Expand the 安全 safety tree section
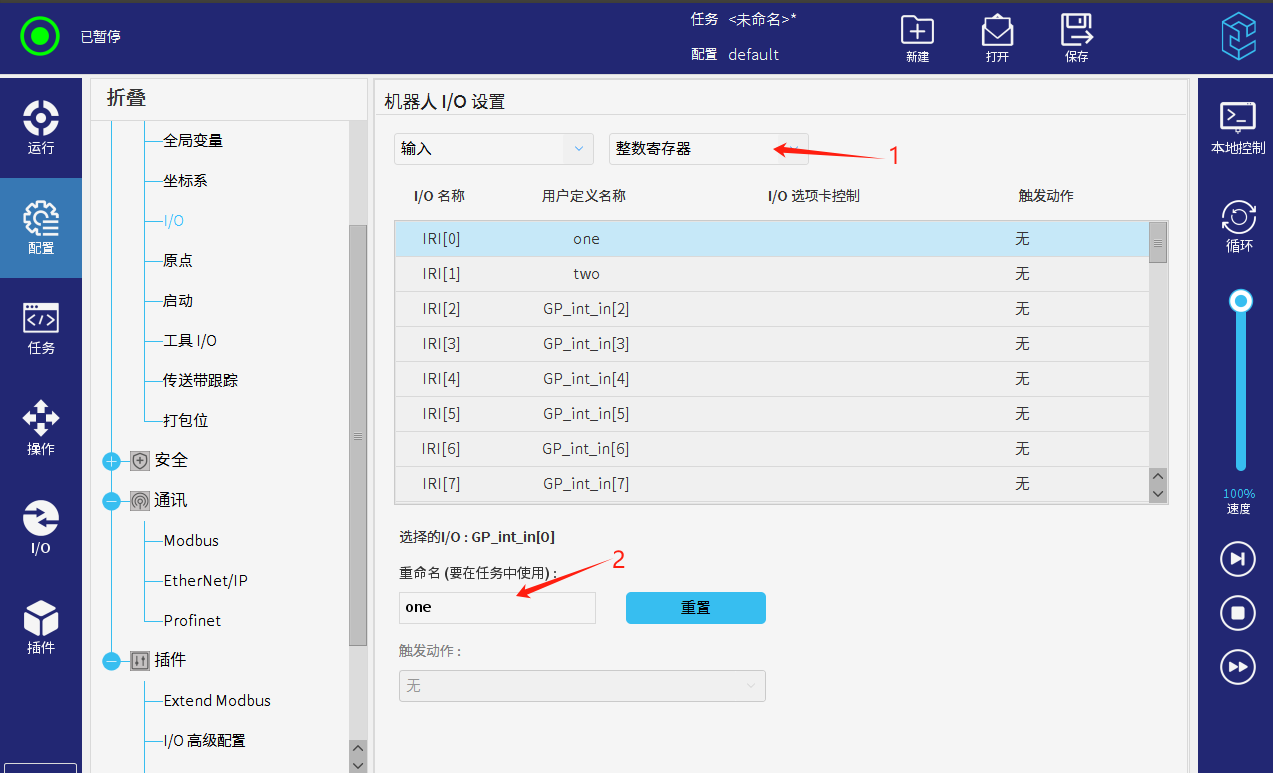1273x773 pixels. (111, 461)
